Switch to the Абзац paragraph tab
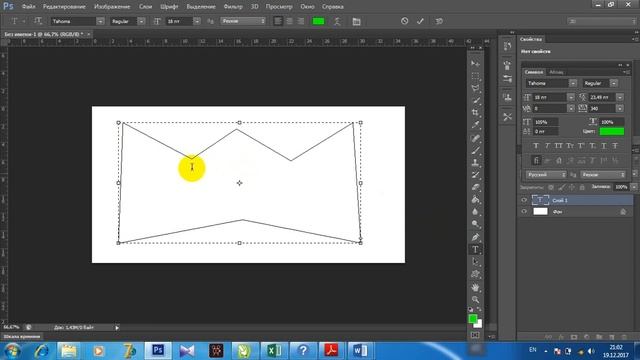This screenshot has width=640, height=360. tap(556, 72)
